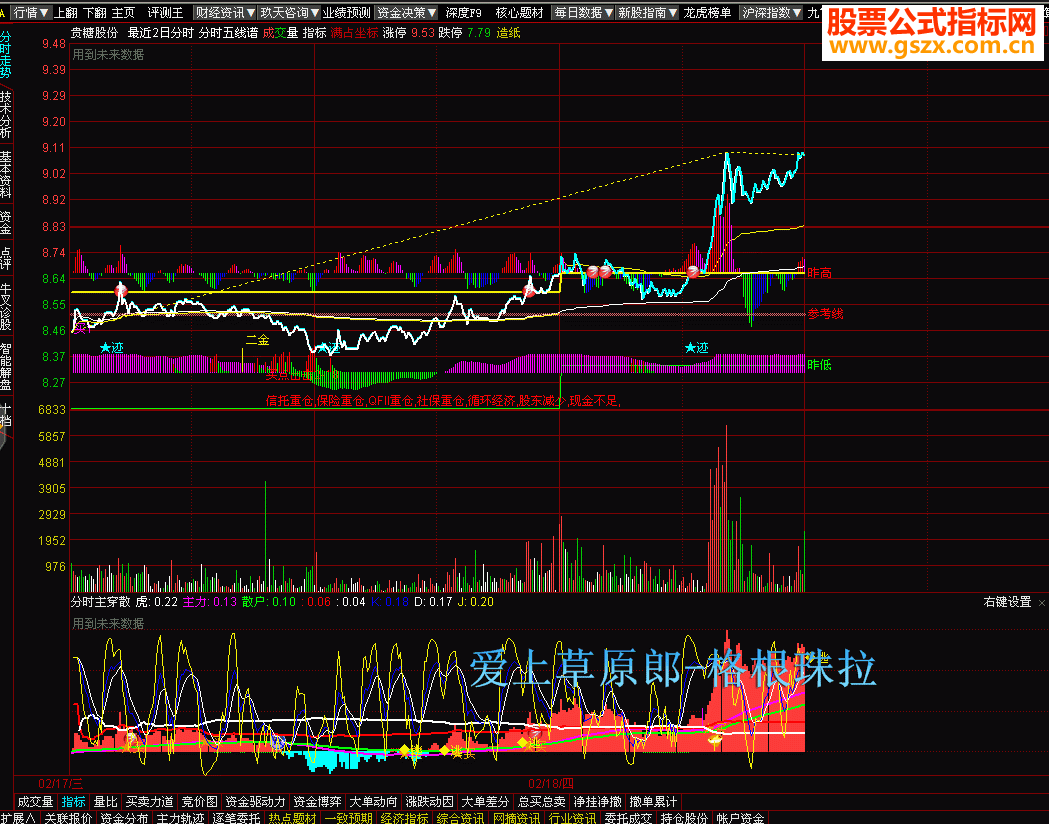
Task: Switch to the 买卖力道 bottom tab
Action: [150, 801]
